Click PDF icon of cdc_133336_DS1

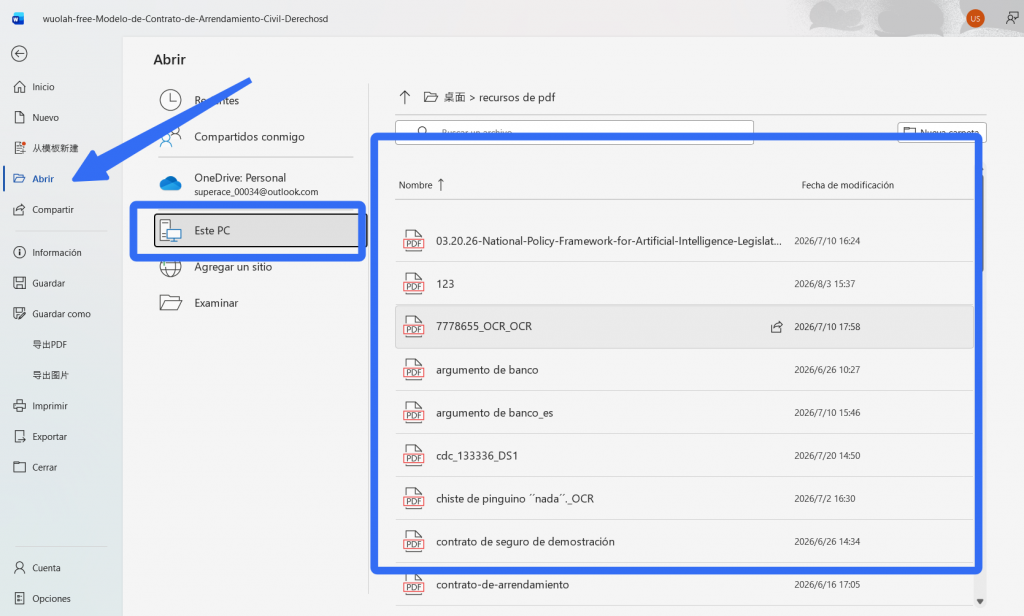click(413, 455)
